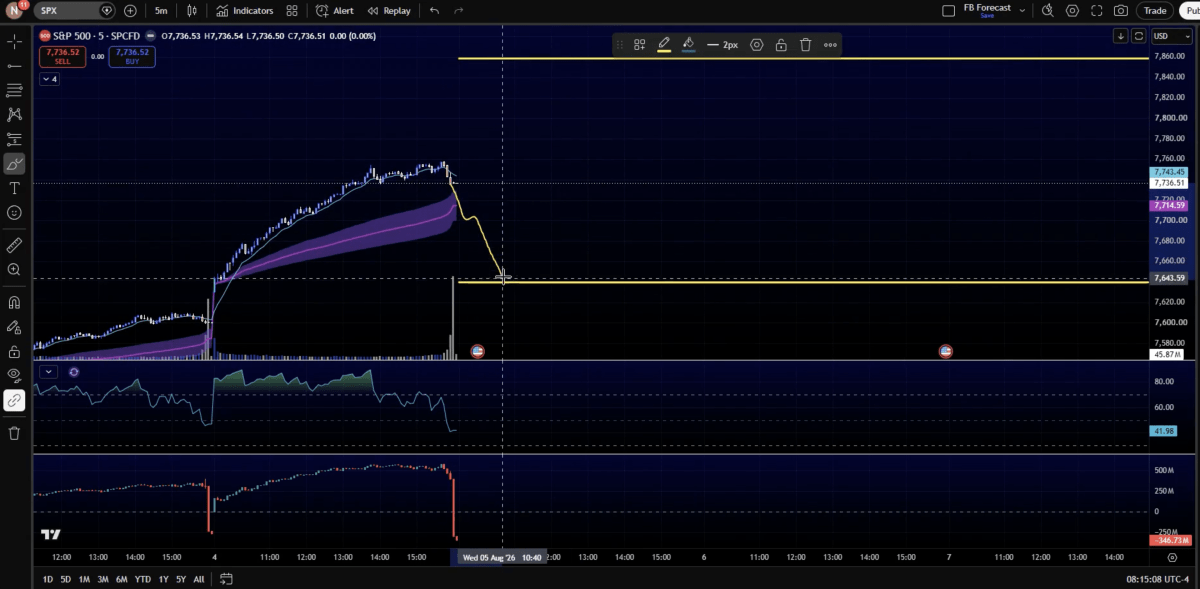
Task: Click the loop icon beside USD selector
Action: coord(1138,36)
